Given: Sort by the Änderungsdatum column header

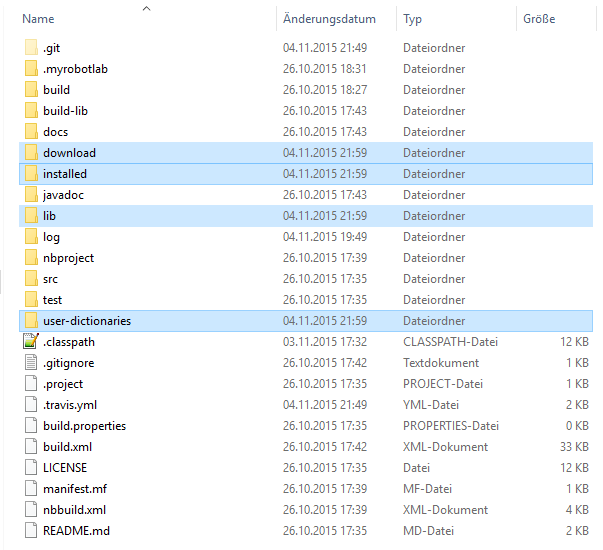Looking at the screenshot, I should [x=329, y=19].
